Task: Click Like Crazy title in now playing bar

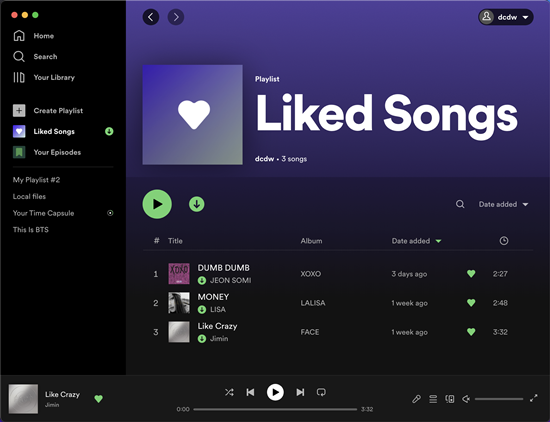Action: pyautogui.click(x=62, y=395)
